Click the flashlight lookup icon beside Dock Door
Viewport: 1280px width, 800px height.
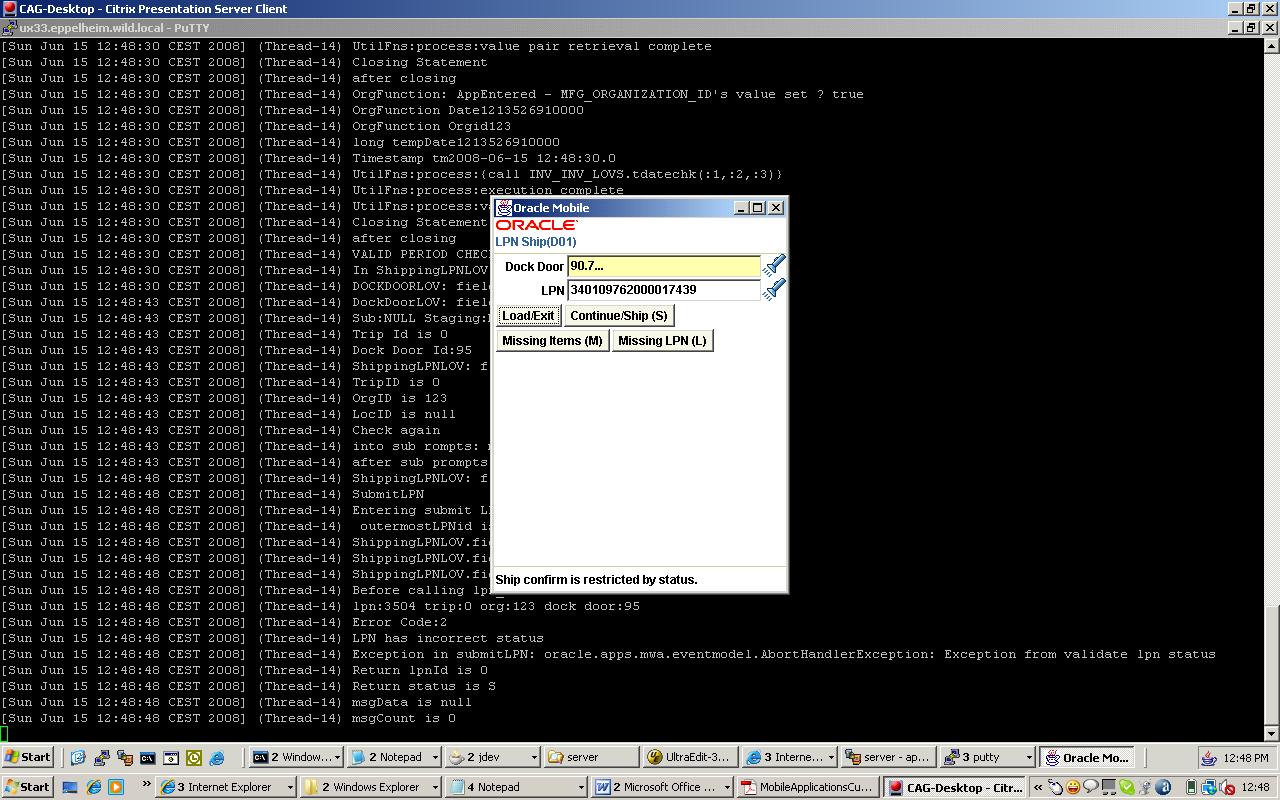pyautogui.click(x=774, y=265)
